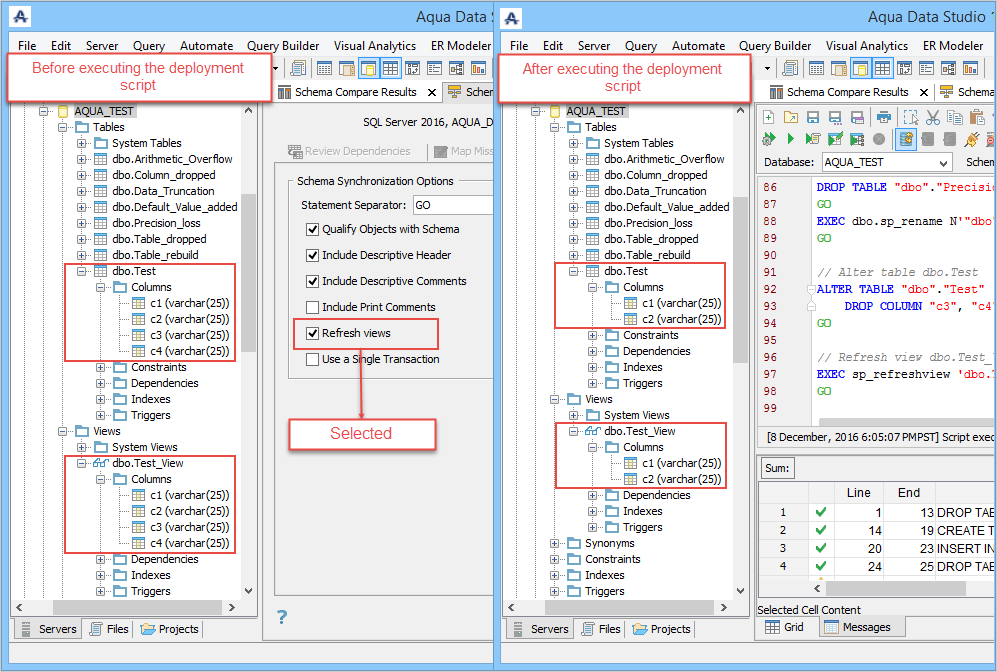
Task: Click the Save disk icon in editor toolbar
Action: [811, 118]
